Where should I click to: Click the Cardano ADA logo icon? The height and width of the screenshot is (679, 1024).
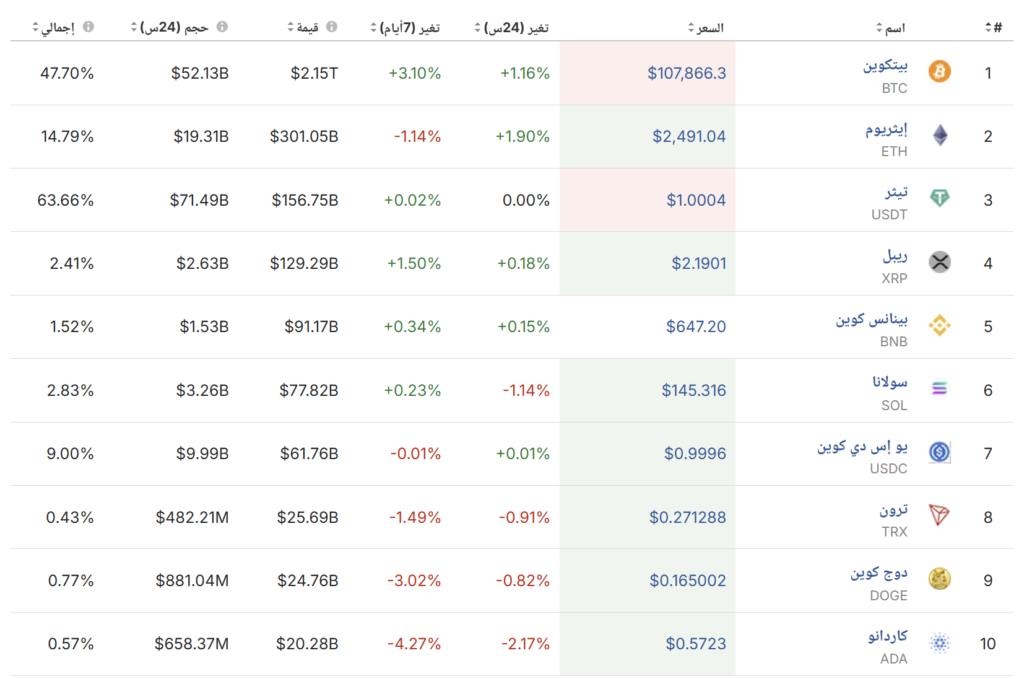pyautogui.click(x=939, y=643)
